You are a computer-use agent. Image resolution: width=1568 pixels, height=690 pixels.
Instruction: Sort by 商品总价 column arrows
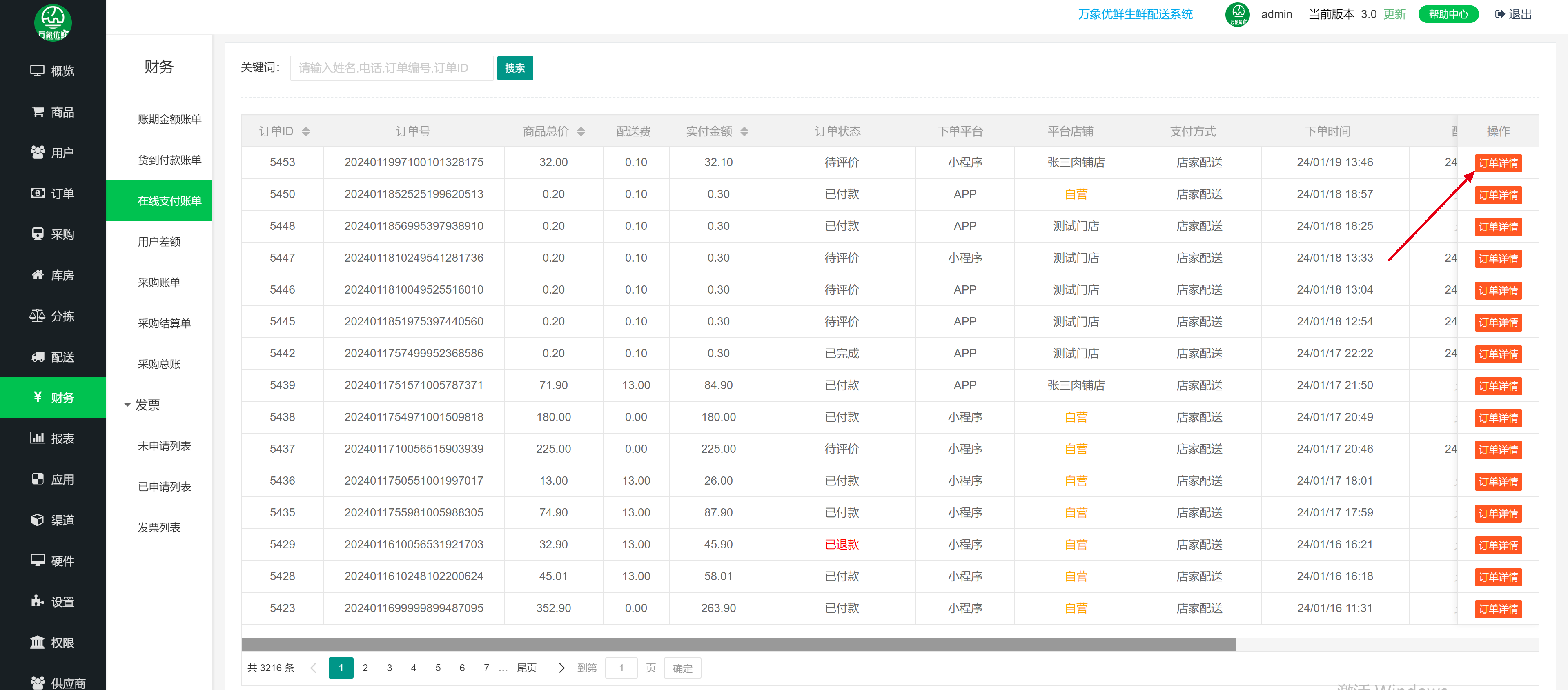tap(581, 131)
